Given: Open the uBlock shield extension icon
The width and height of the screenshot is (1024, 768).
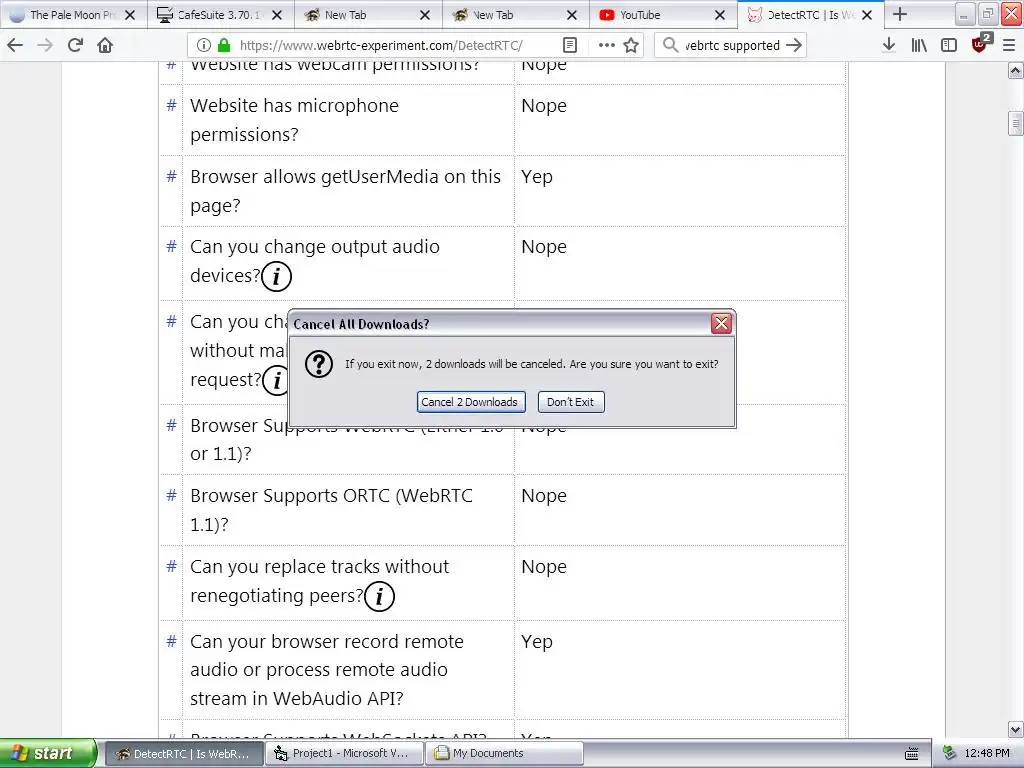Looking at the screenshot, I should (981, 43).
